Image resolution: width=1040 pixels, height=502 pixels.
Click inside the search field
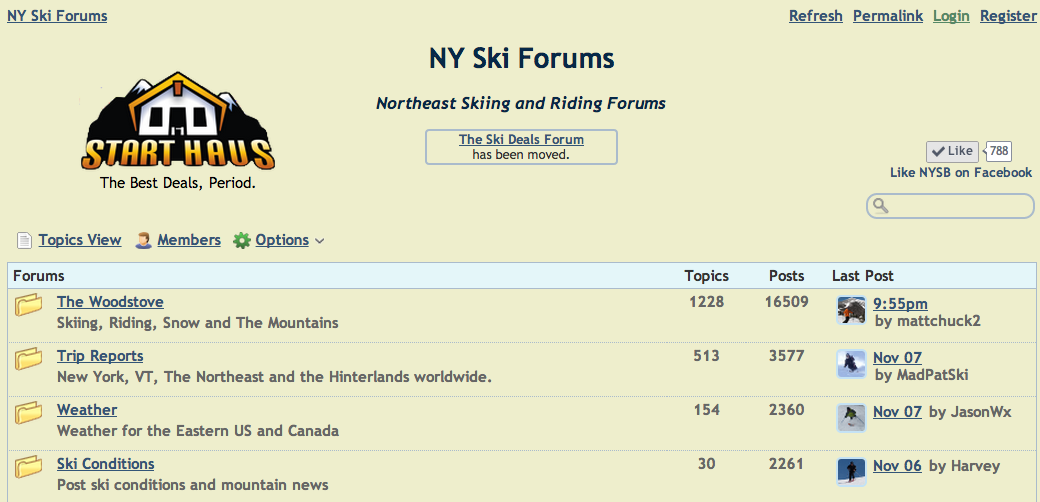click(x=955, y=206)
